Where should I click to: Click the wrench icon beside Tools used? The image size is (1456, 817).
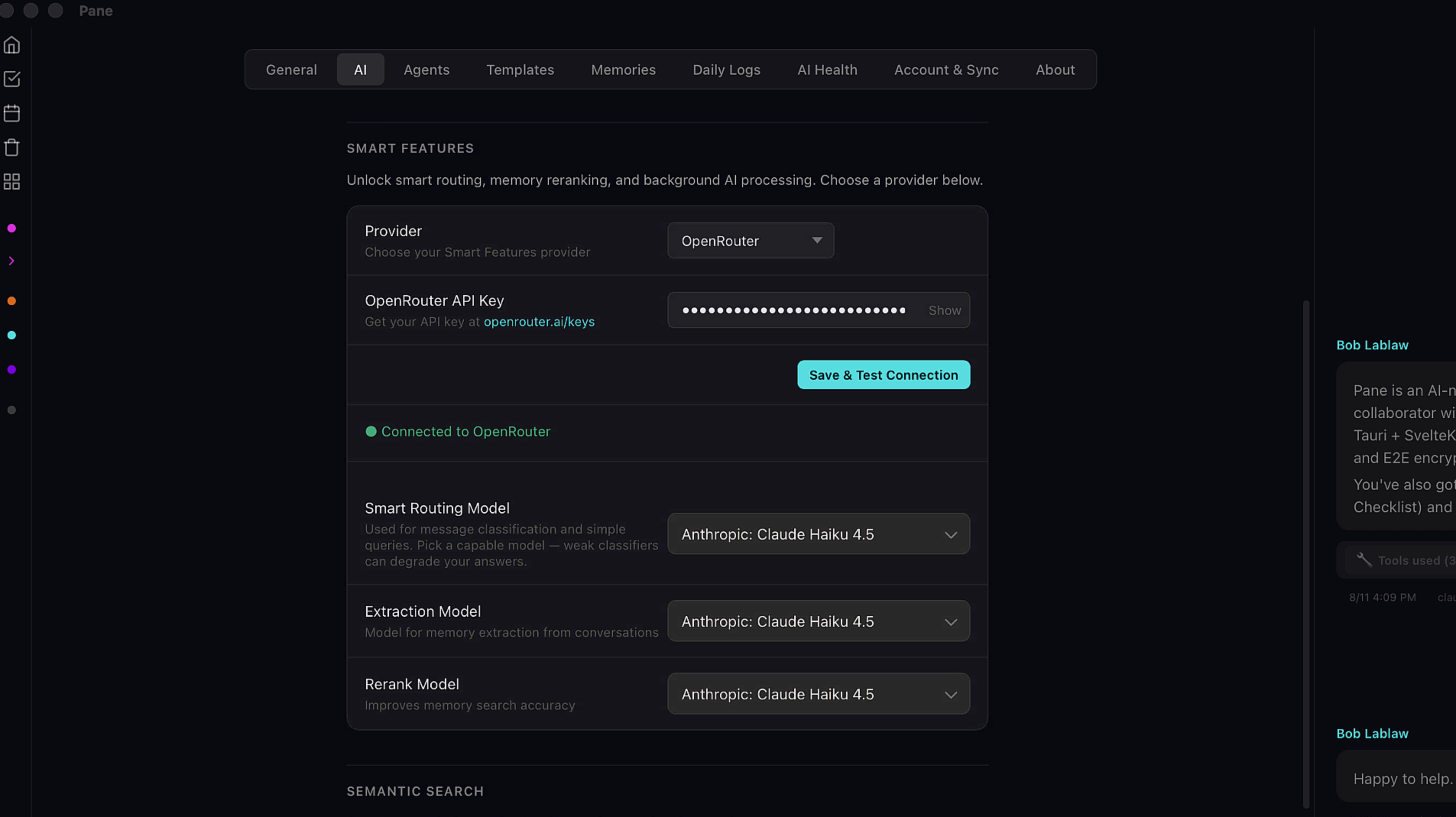tap(1364, 560)
